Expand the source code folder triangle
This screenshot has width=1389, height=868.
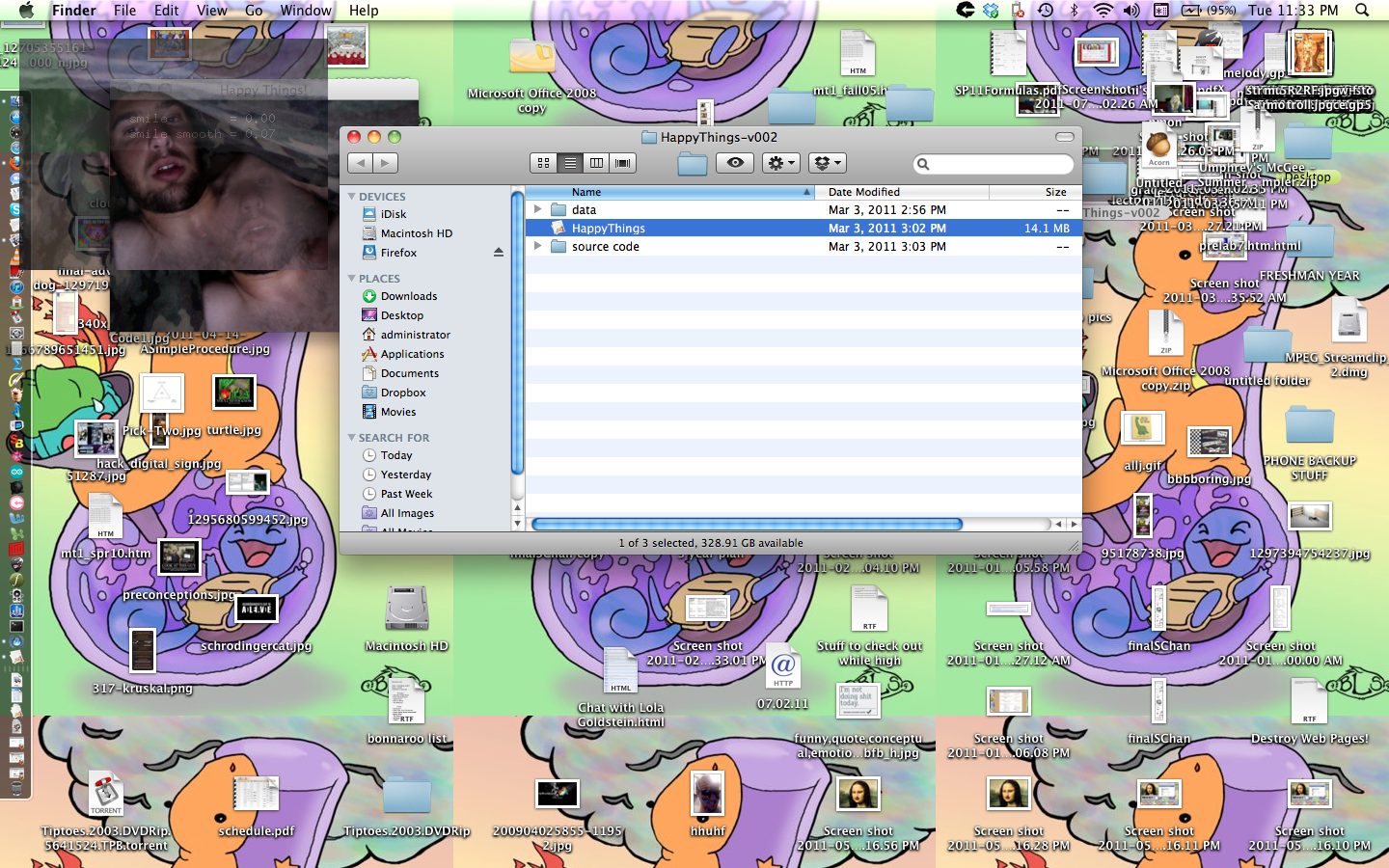(x=538, y=246)
